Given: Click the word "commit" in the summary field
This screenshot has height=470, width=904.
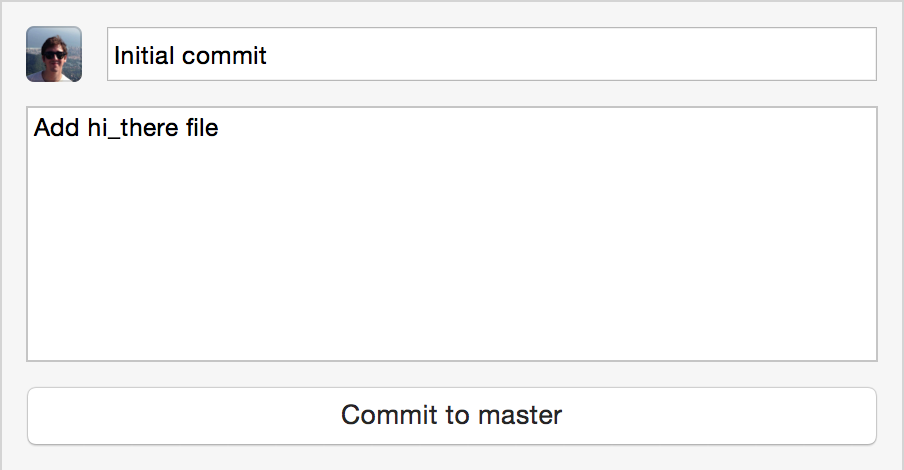Looking at the screenshot, I should [228, 55].
